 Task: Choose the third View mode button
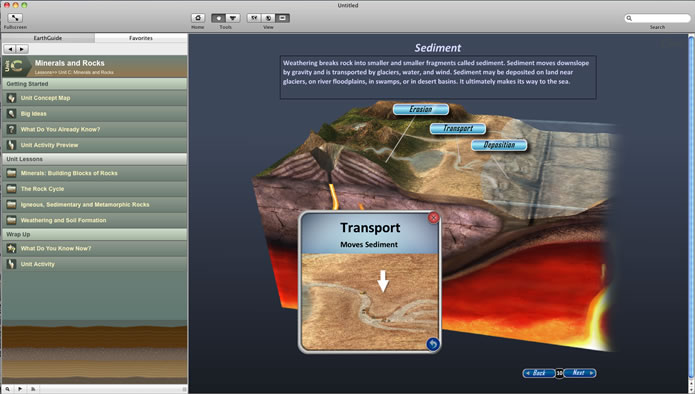coord(282,18)
